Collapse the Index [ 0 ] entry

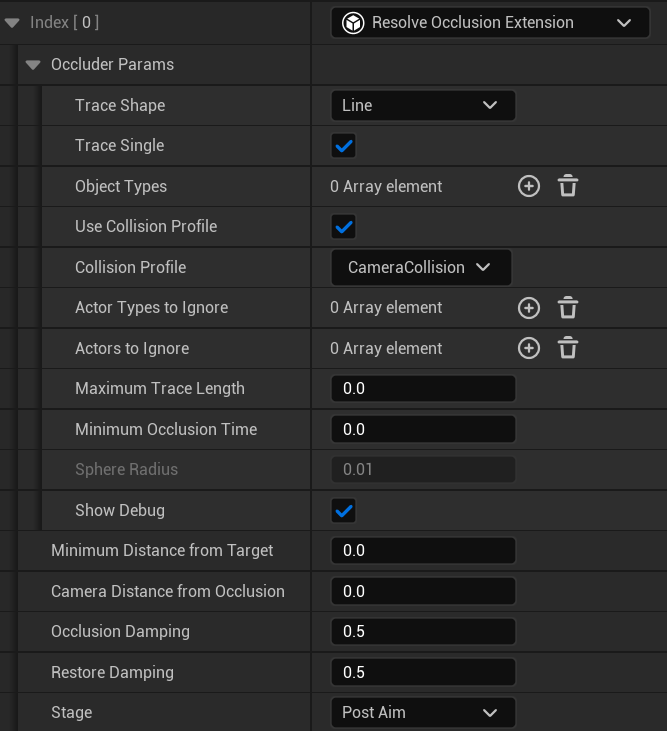coord(12,23)
